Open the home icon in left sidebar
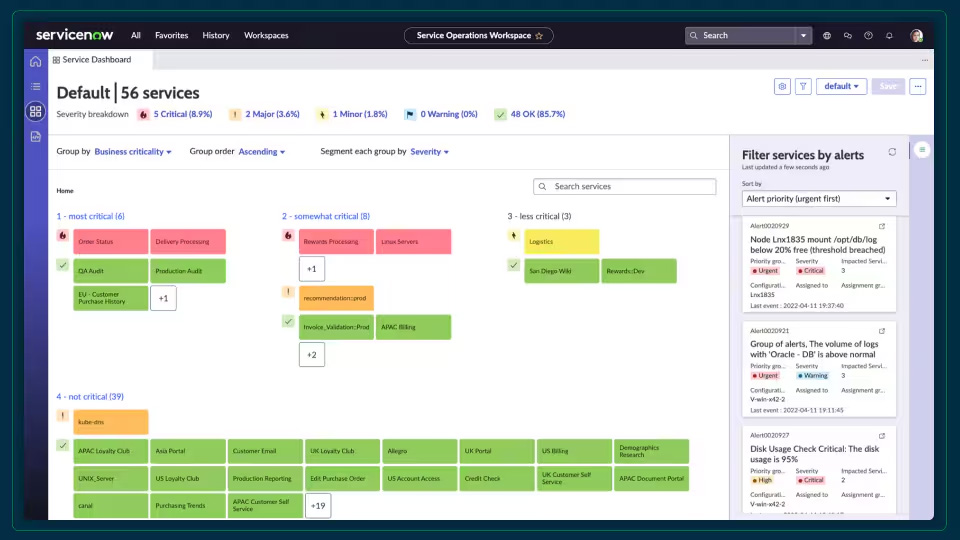This screenshot has height=540, width=960. [36, 61]
